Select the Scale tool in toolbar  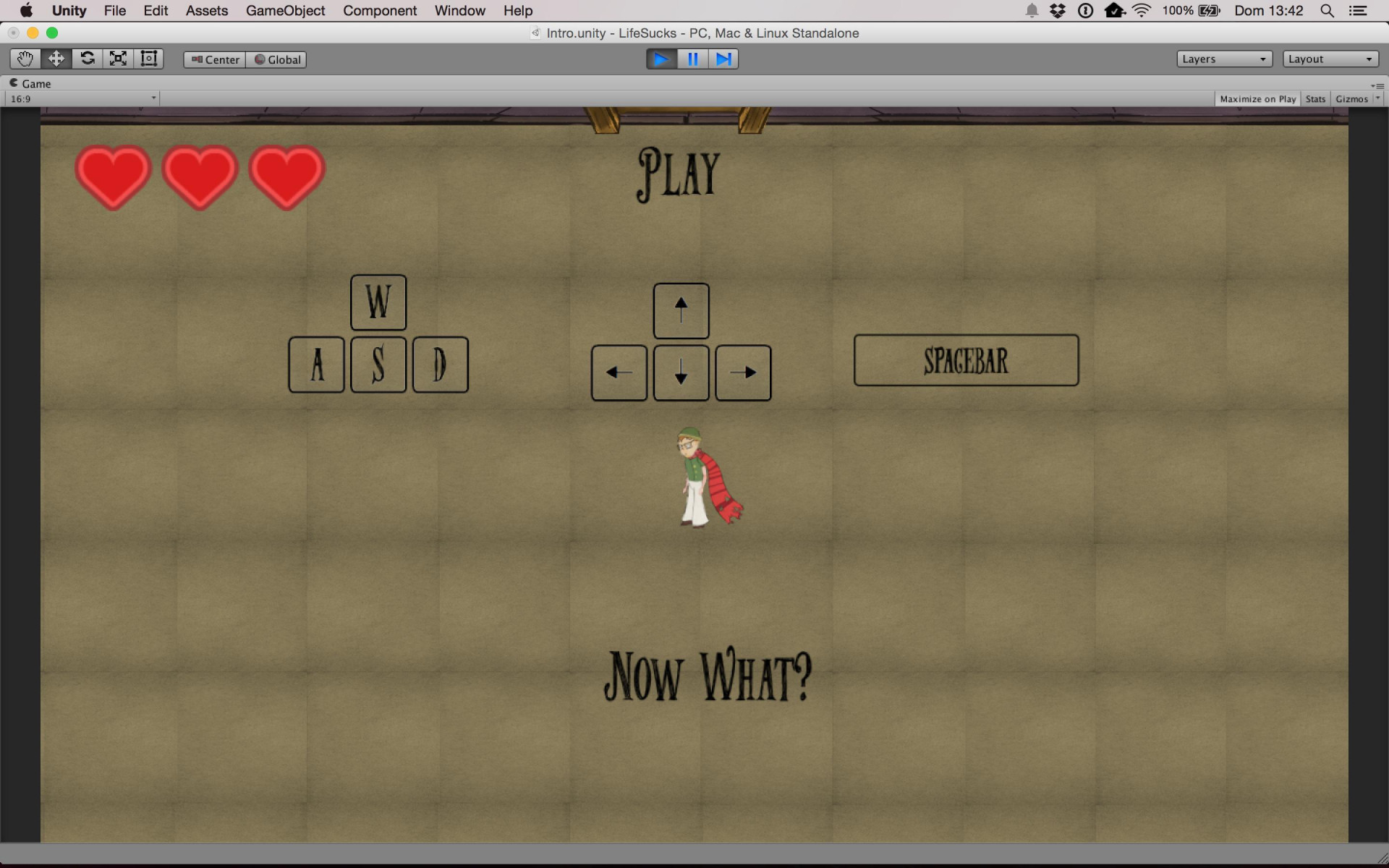point(118,59)
